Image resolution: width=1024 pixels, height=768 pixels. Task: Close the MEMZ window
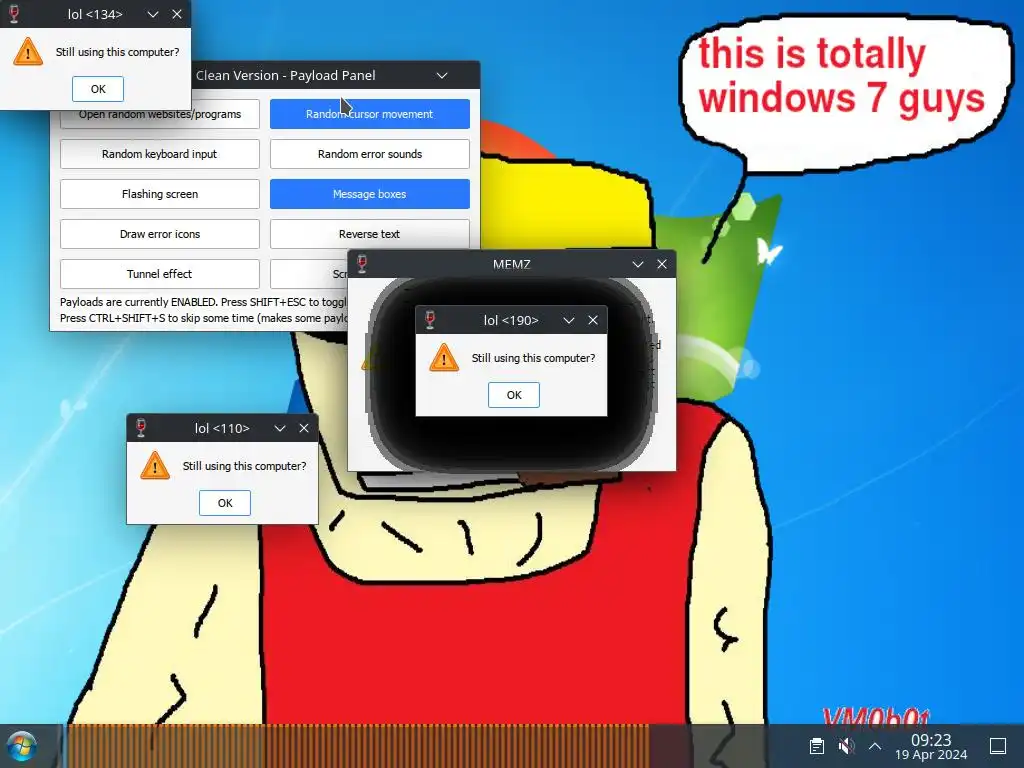pos(662,264)
